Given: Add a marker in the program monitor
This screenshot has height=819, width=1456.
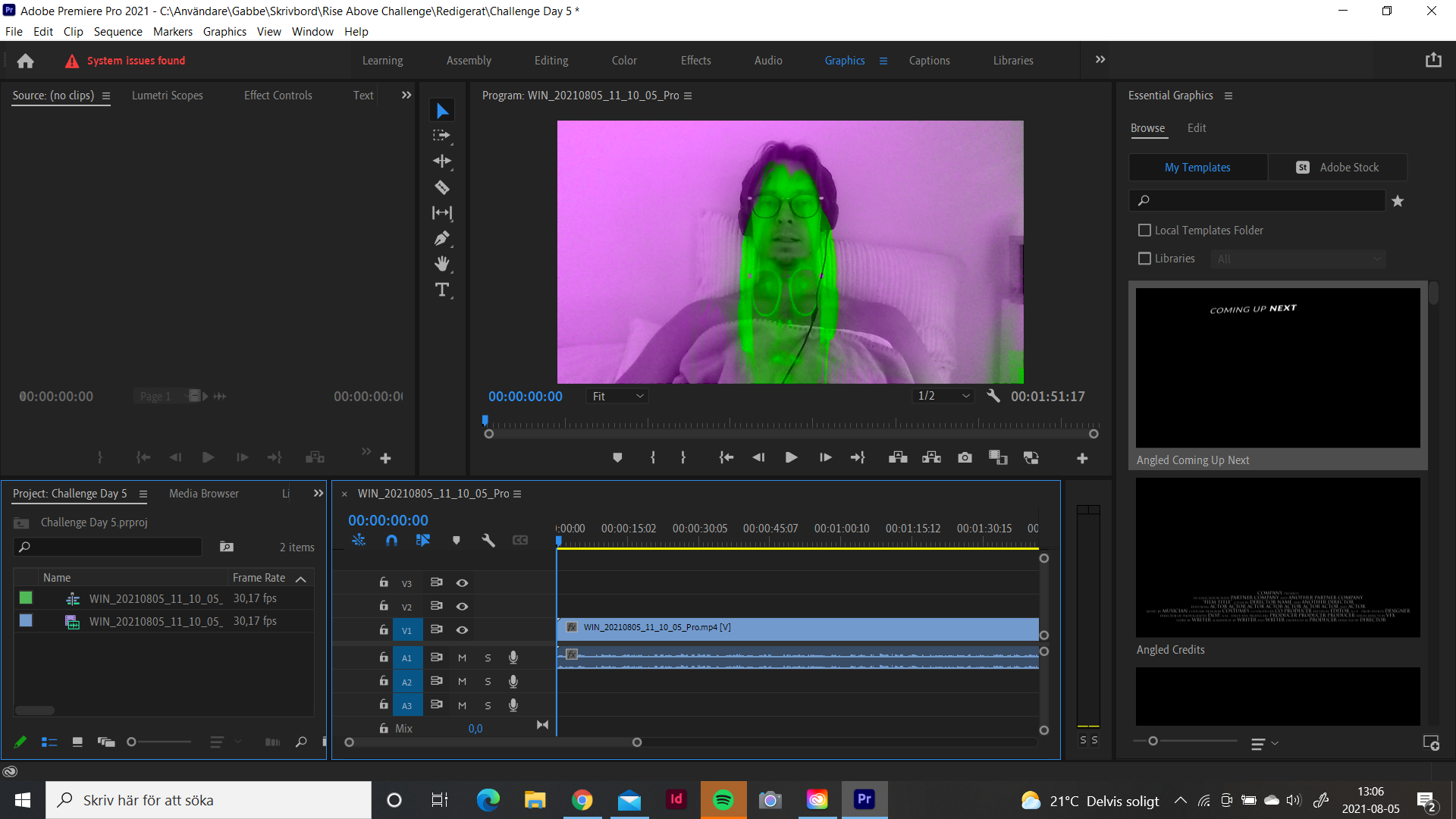Looking at the screenshot, I should coord(617,457).
